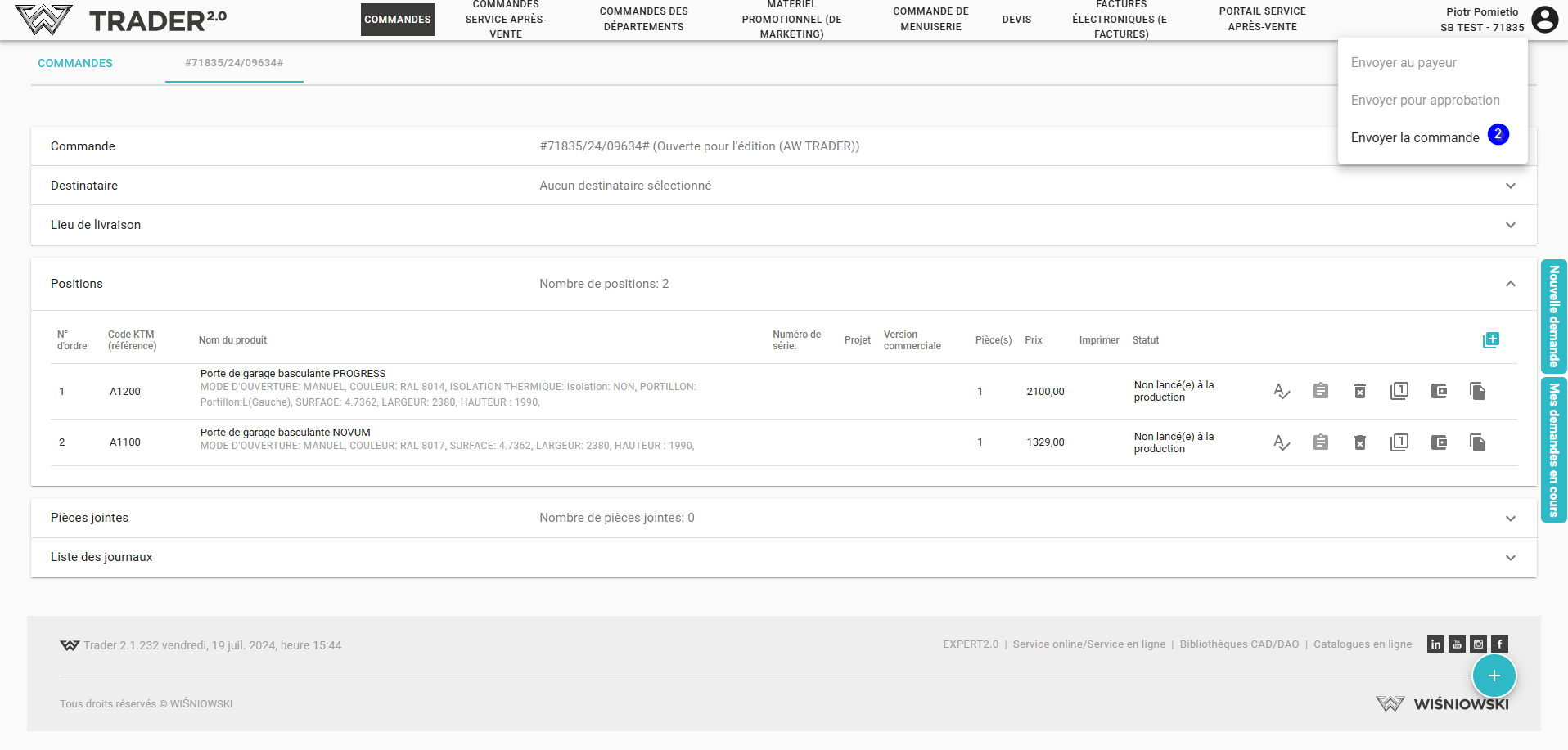This screenshot has width=1568, height=750.
Task: Click the wallet icon on the PROGRESS row
Action: 1438,392
